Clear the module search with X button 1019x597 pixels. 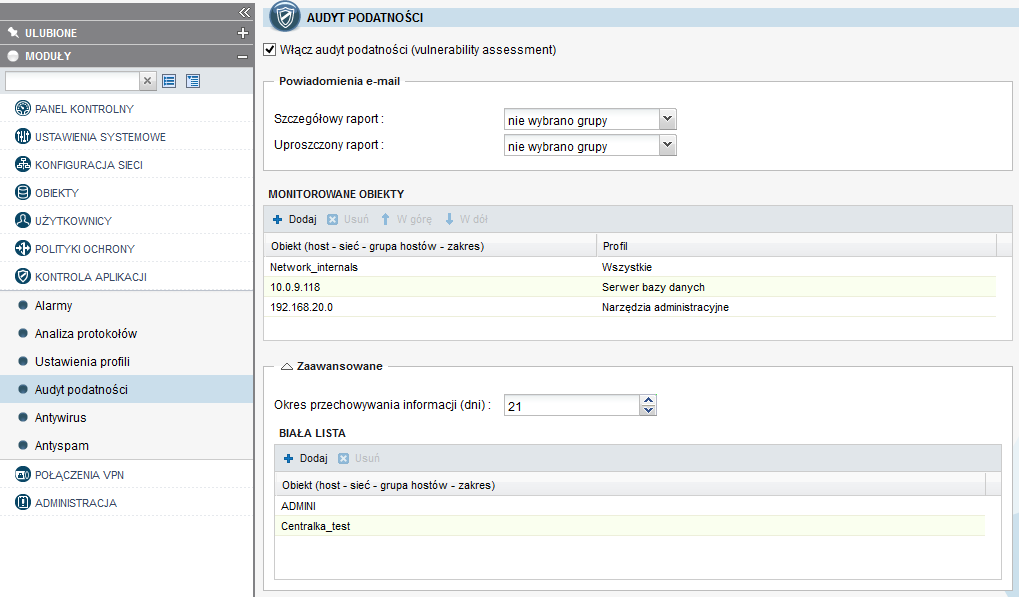pyautogui.click(x=148, y=81)
